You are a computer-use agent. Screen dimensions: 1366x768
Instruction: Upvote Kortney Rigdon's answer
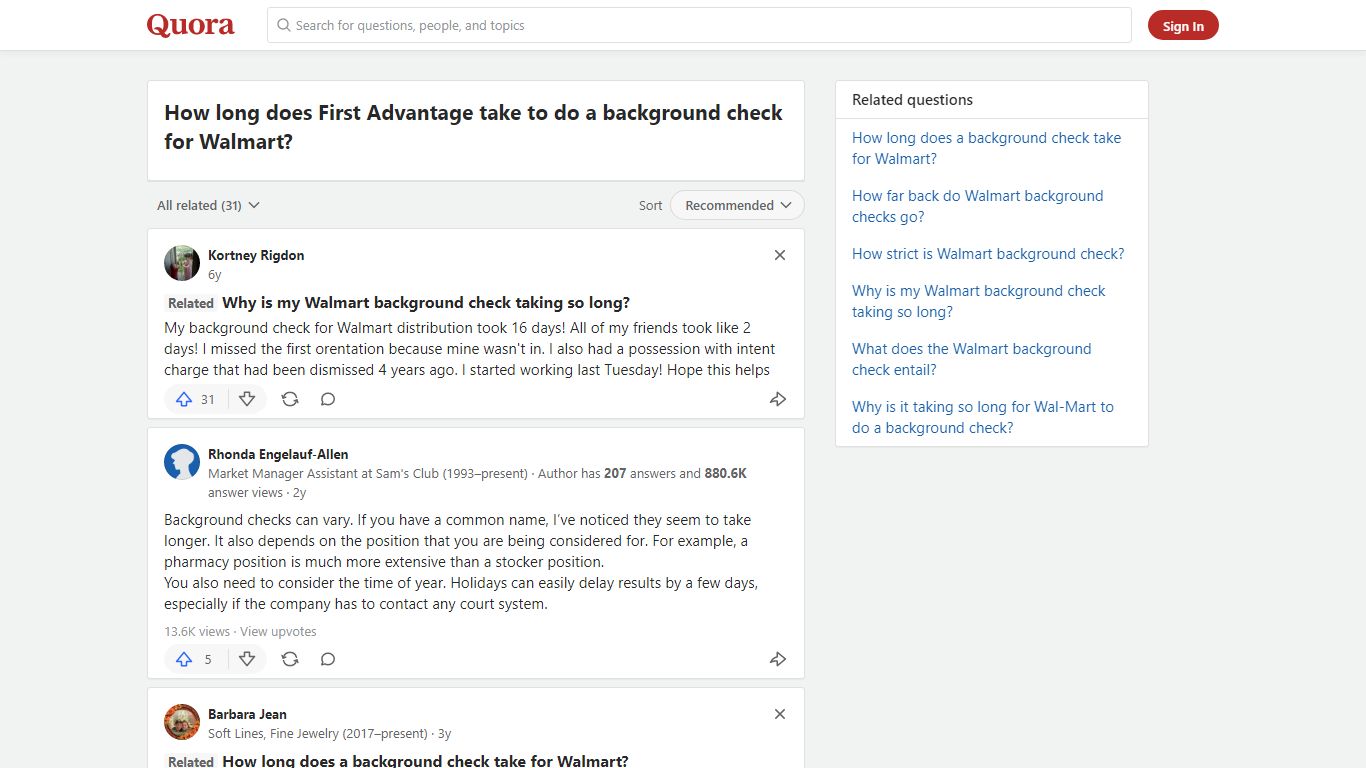[x=196, y=399]
